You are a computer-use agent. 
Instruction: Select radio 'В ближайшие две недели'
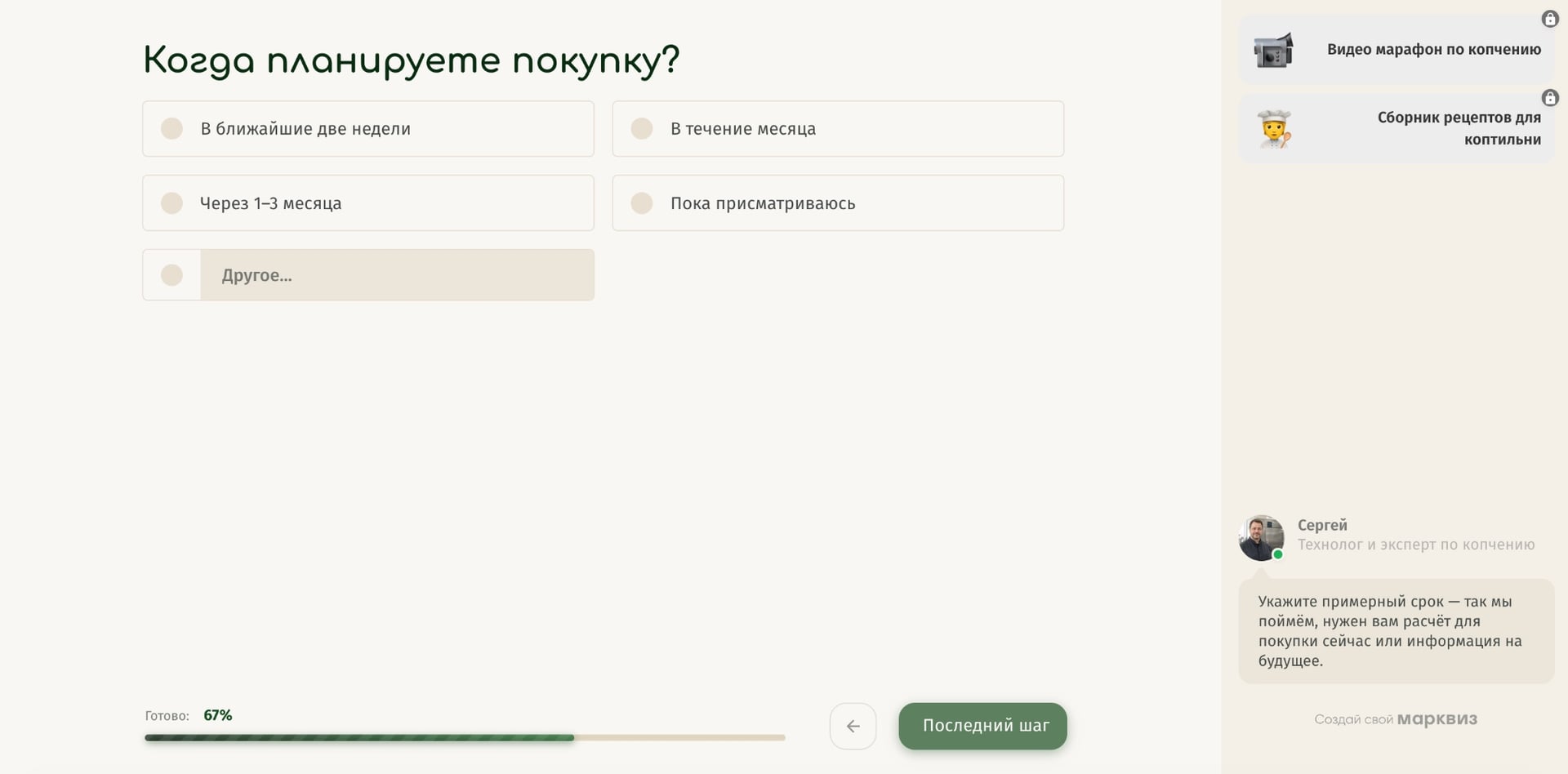[368, 129]
